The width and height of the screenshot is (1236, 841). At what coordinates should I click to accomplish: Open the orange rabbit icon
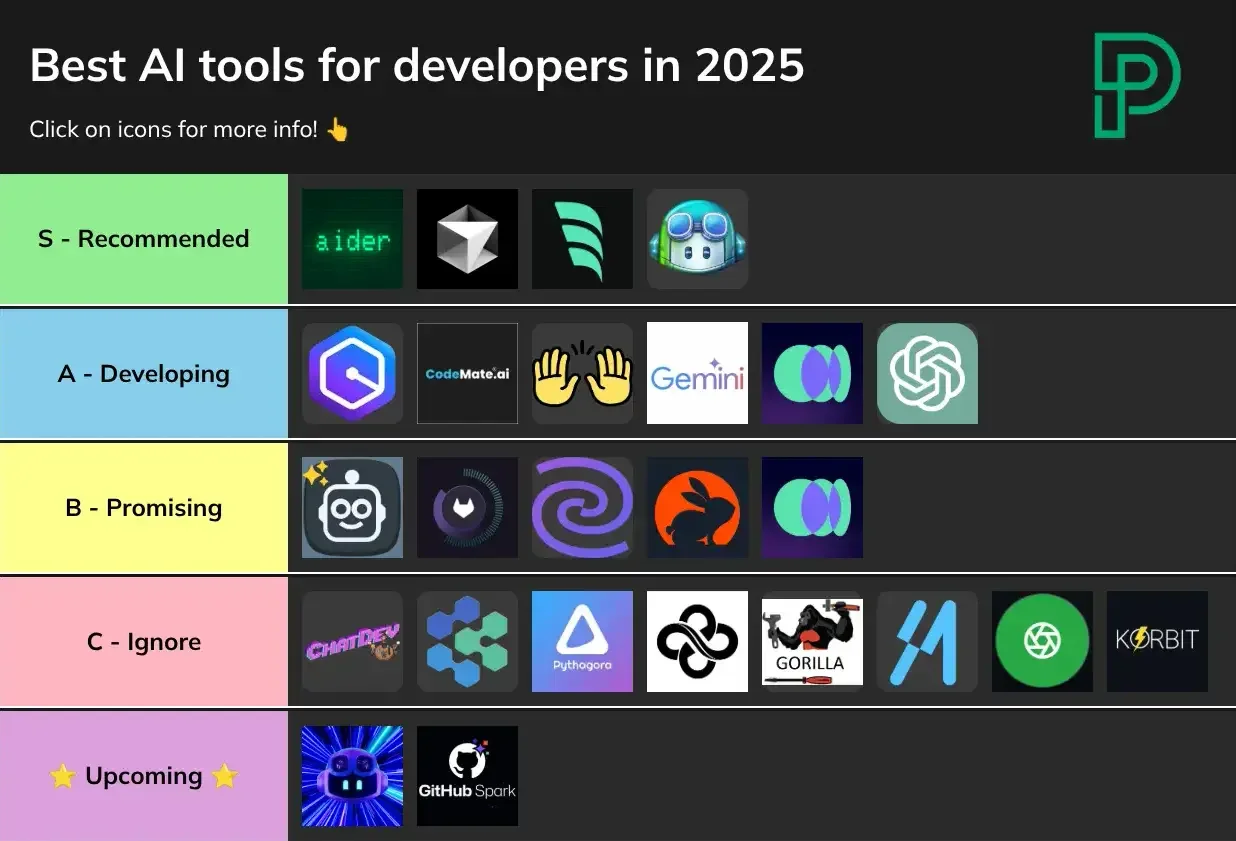click(x=697, y=507)
